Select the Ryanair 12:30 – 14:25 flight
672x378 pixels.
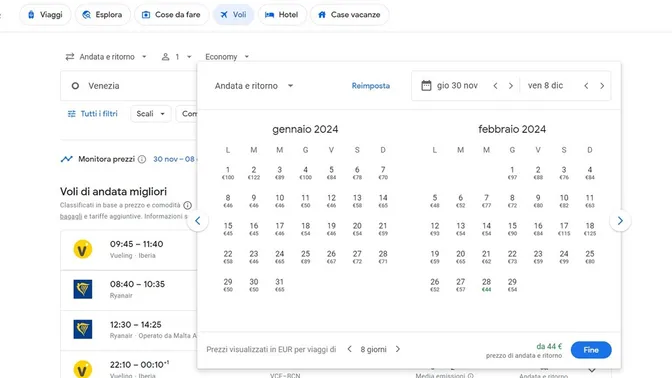coord(129,330)
